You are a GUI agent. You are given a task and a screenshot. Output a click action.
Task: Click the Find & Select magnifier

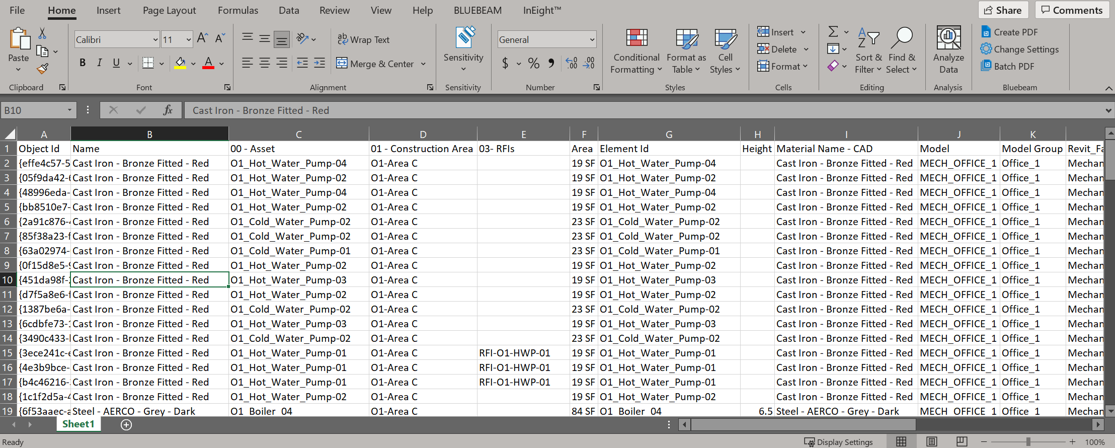(901, 40)
